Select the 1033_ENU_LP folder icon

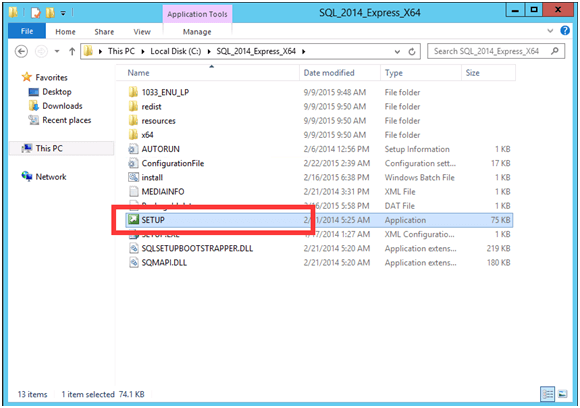pos(133,92)
